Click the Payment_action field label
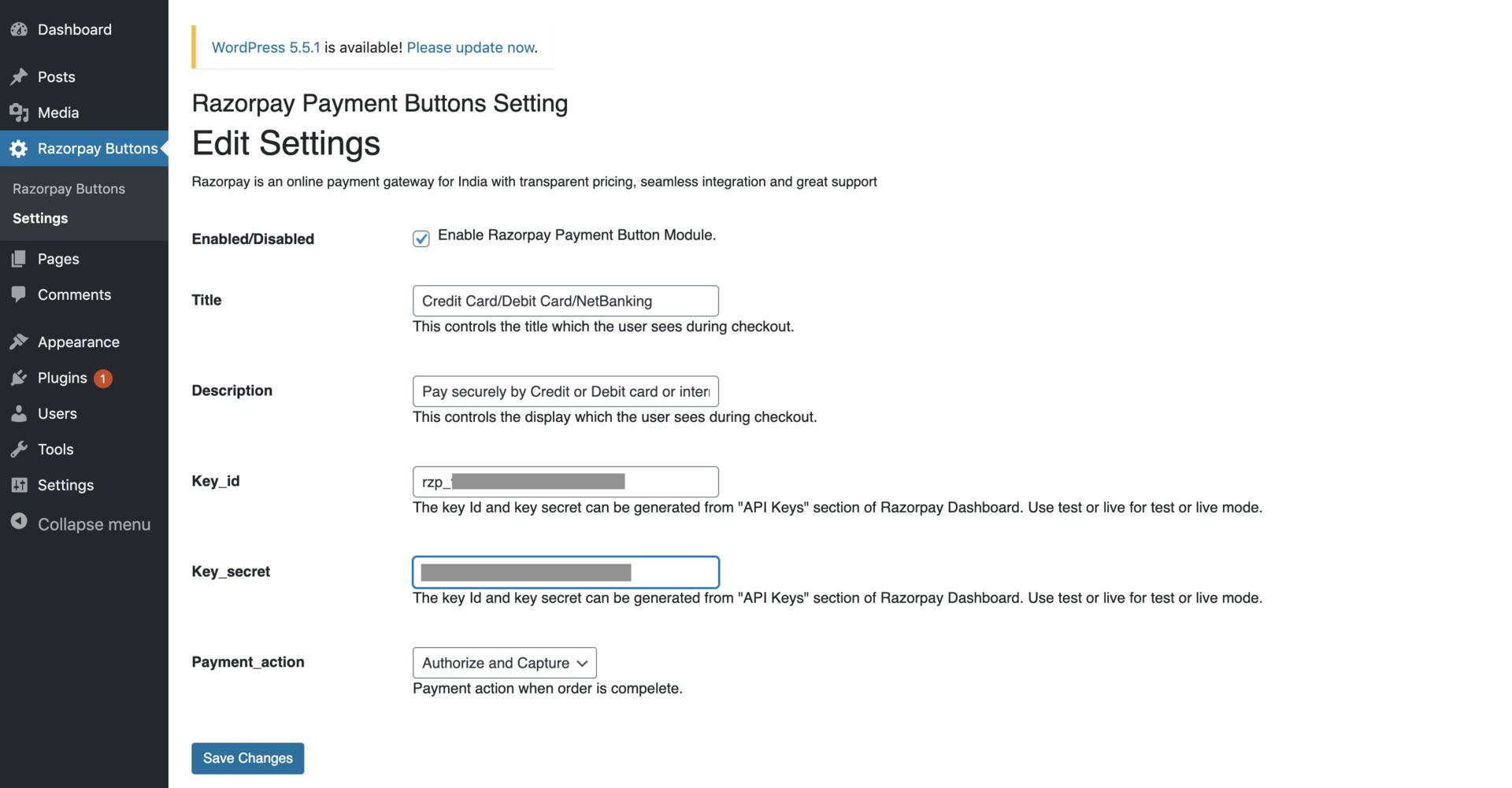Viewport: 1512px width, 788px height. tap(248, 662)
